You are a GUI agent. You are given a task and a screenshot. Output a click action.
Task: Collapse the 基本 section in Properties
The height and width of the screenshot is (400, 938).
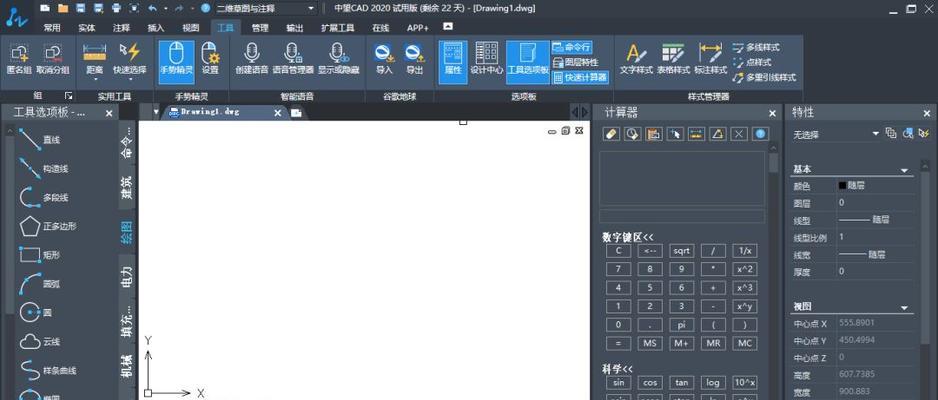(904, 170)
